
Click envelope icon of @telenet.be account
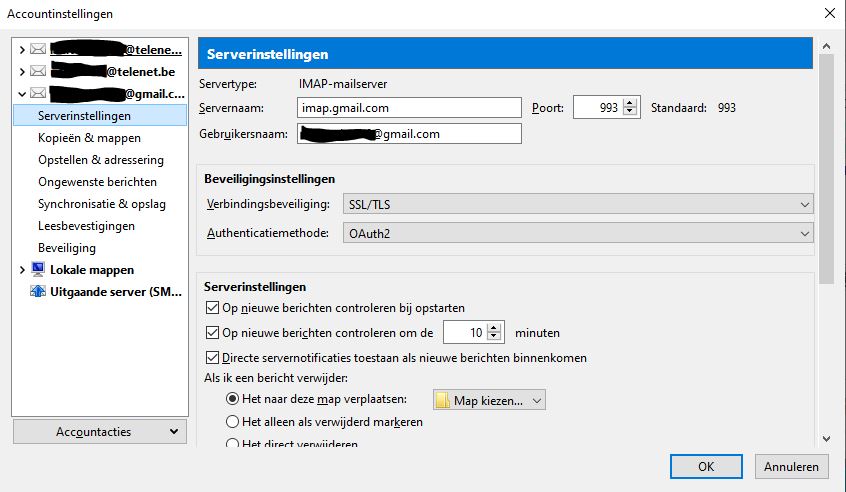38,71
